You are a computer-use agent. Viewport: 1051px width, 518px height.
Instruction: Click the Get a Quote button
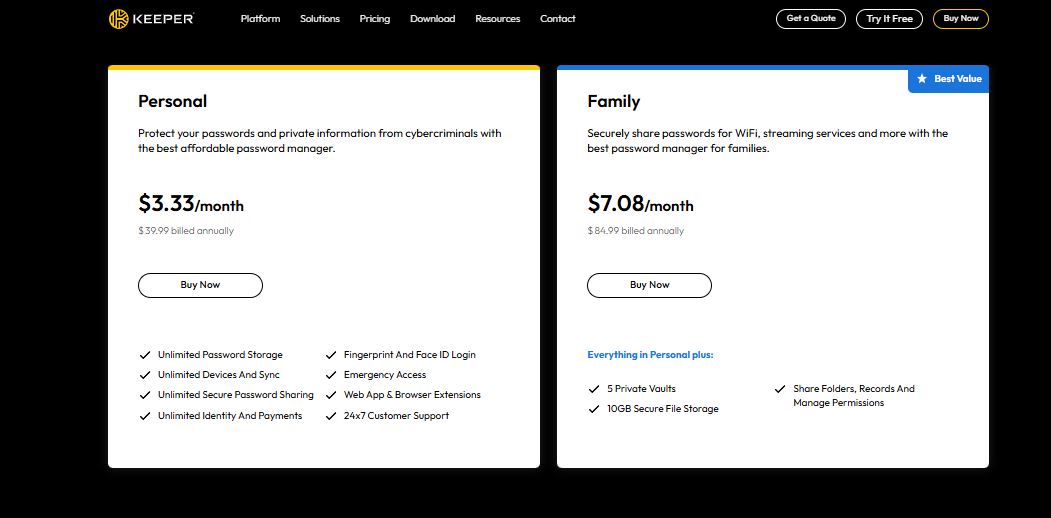(x=811, y=19)
